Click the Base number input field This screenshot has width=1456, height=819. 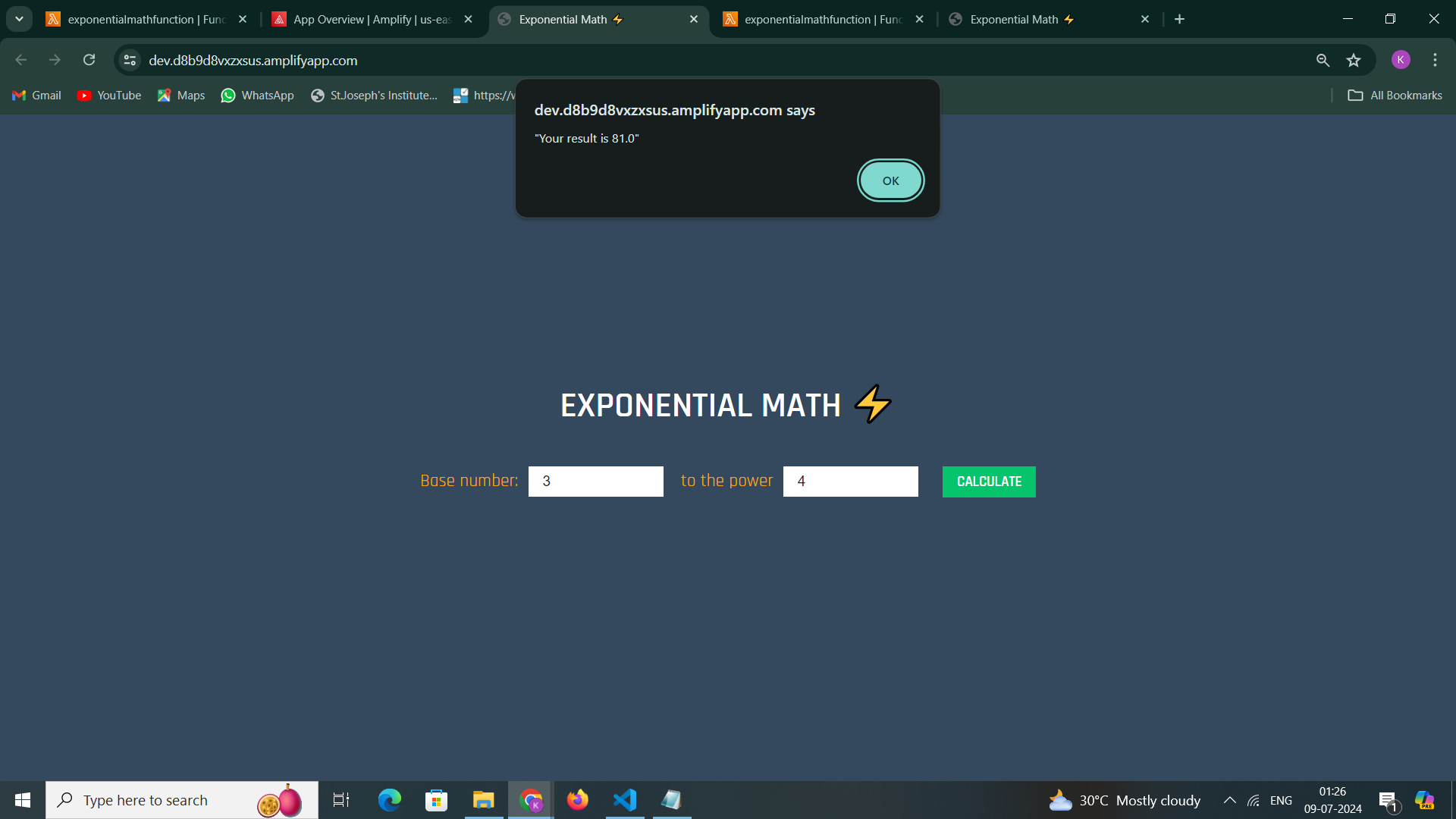[x=595, y=482]
